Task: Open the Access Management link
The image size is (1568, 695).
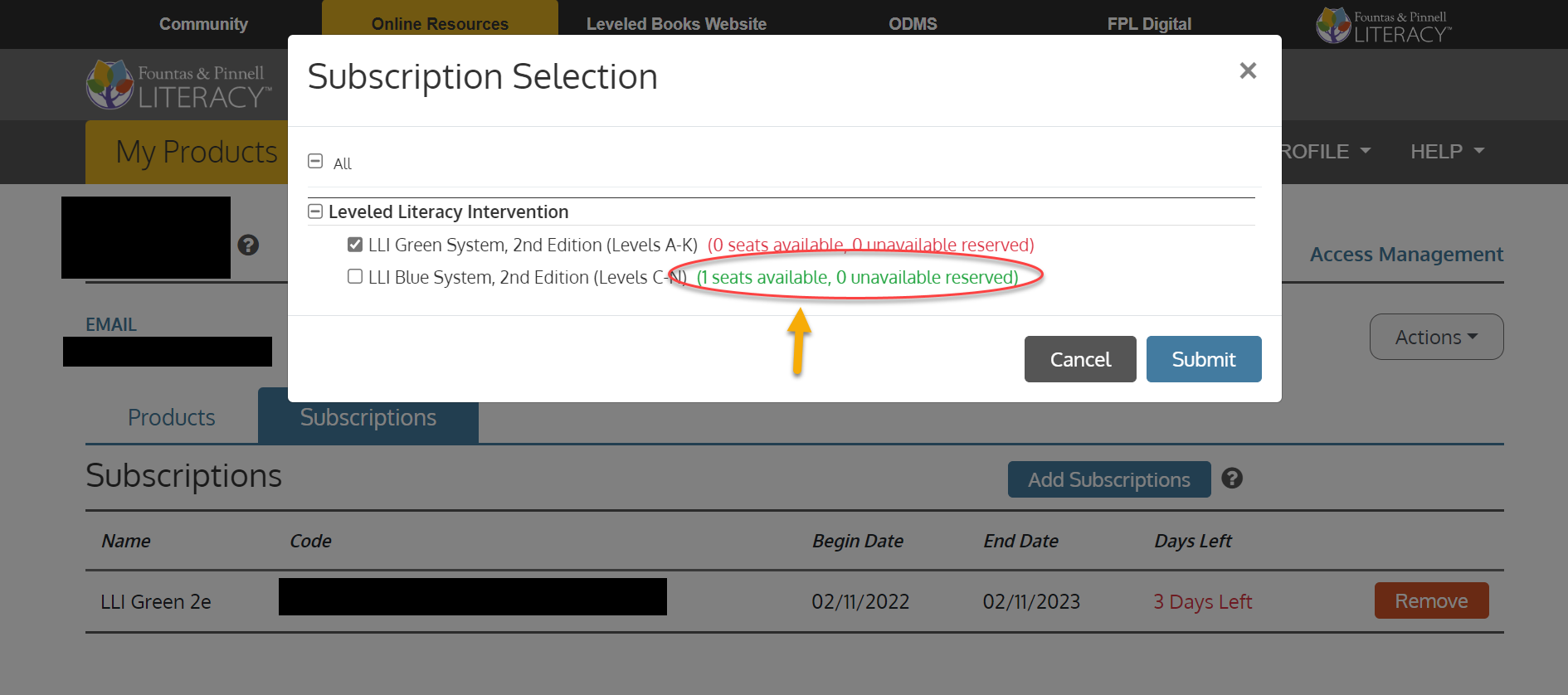Action: 1406,255
